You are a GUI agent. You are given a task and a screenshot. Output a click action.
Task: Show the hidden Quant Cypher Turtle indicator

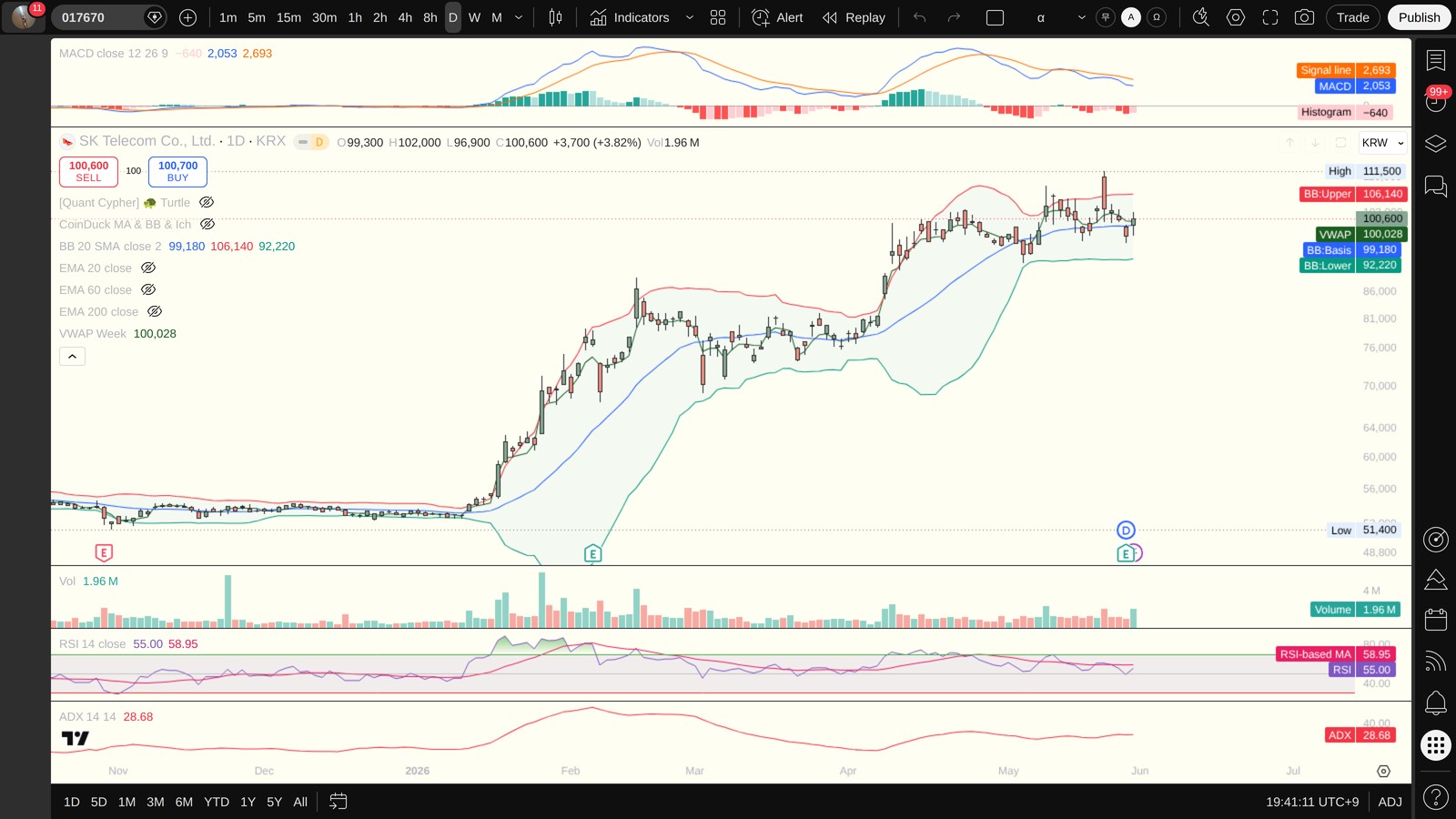[x=207, y=203]
